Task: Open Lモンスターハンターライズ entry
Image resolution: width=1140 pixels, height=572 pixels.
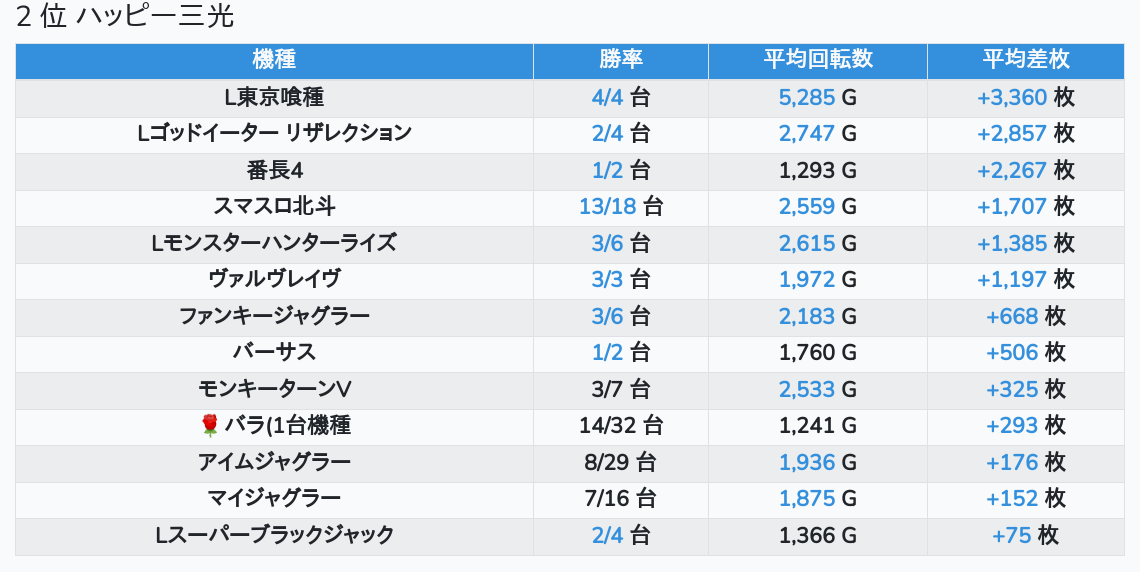Action: pos(274,243)
